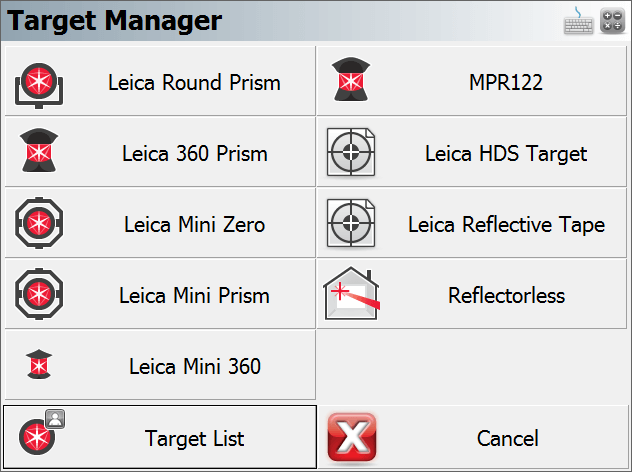Screen dimensions: 632x472
Task: Click the Reflective Tape target icon
Action: click(x=351, y=223)
